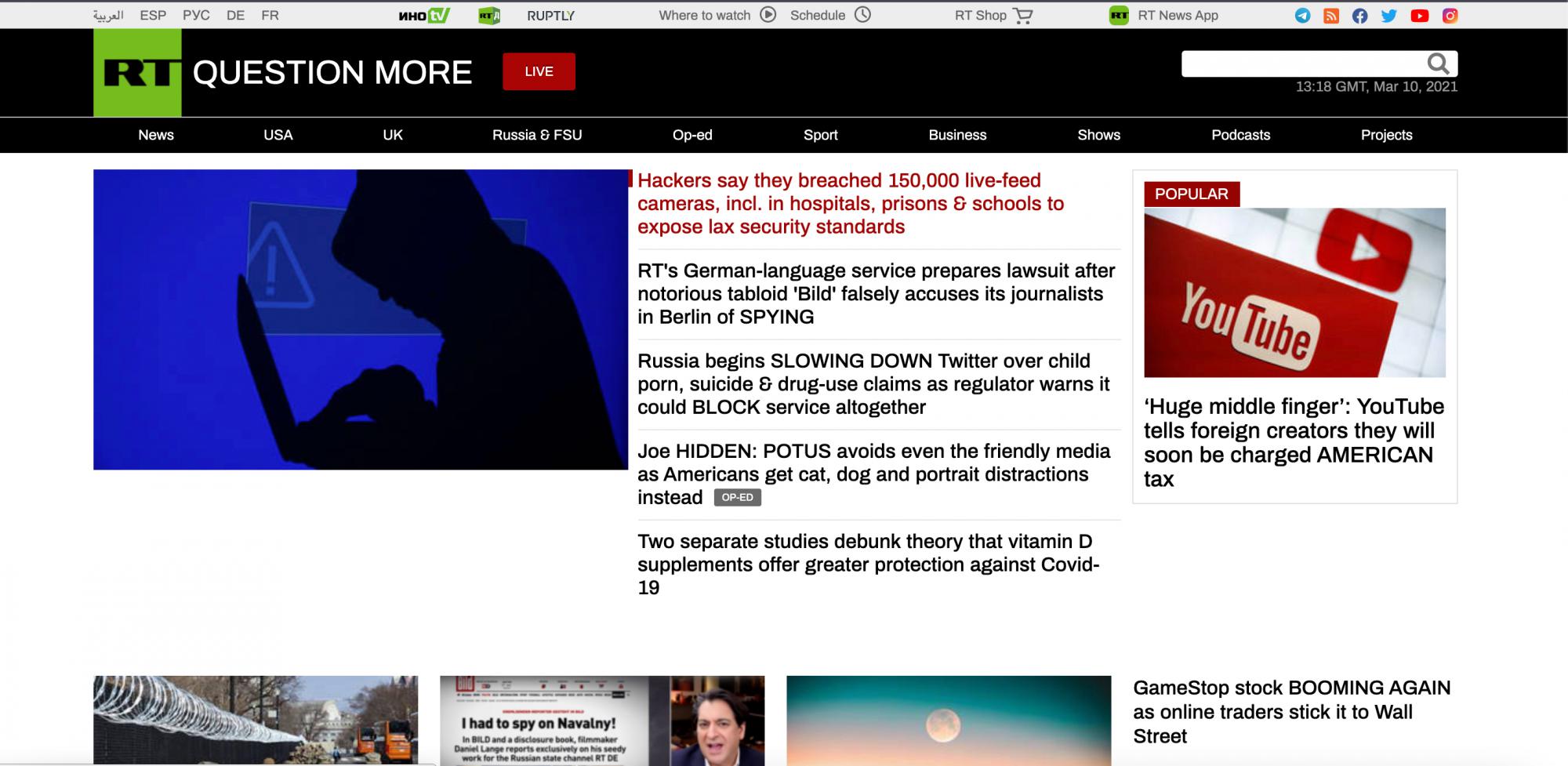1568x766 pixels.
Task: Open the YouTube popular story thumbnail
Action: 1294,292
